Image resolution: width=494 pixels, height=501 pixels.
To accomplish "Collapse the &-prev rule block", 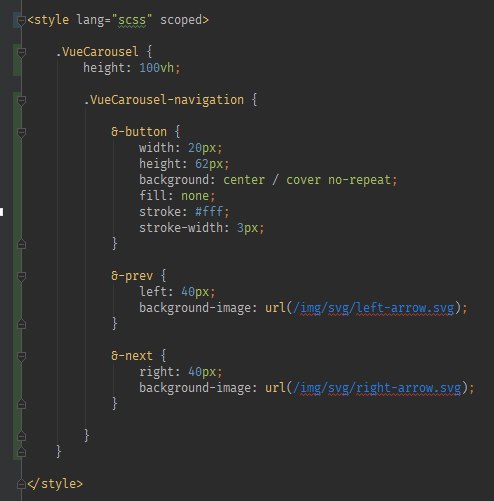I will [21, 276].
